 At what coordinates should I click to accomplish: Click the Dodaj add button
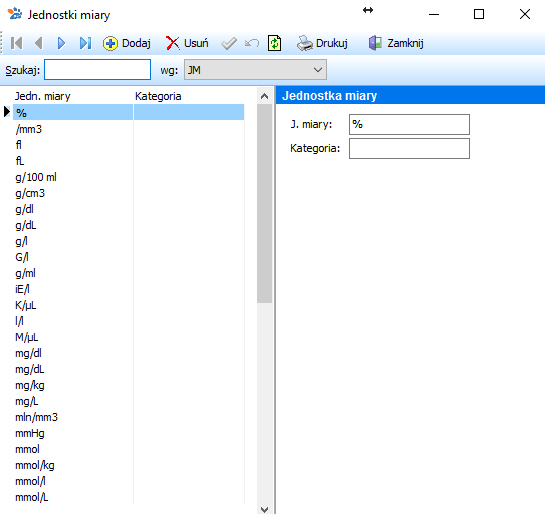pos(127,43)
